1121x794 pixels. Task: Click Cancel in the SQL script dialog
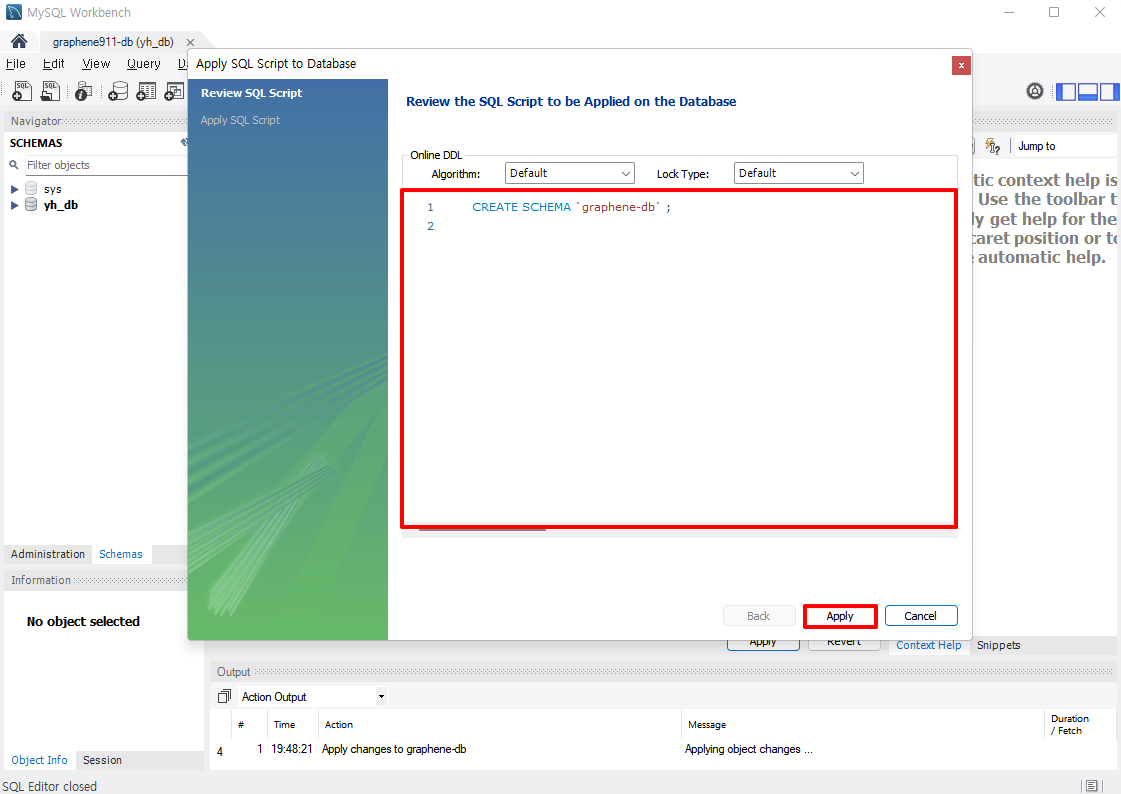coord(921,616)
